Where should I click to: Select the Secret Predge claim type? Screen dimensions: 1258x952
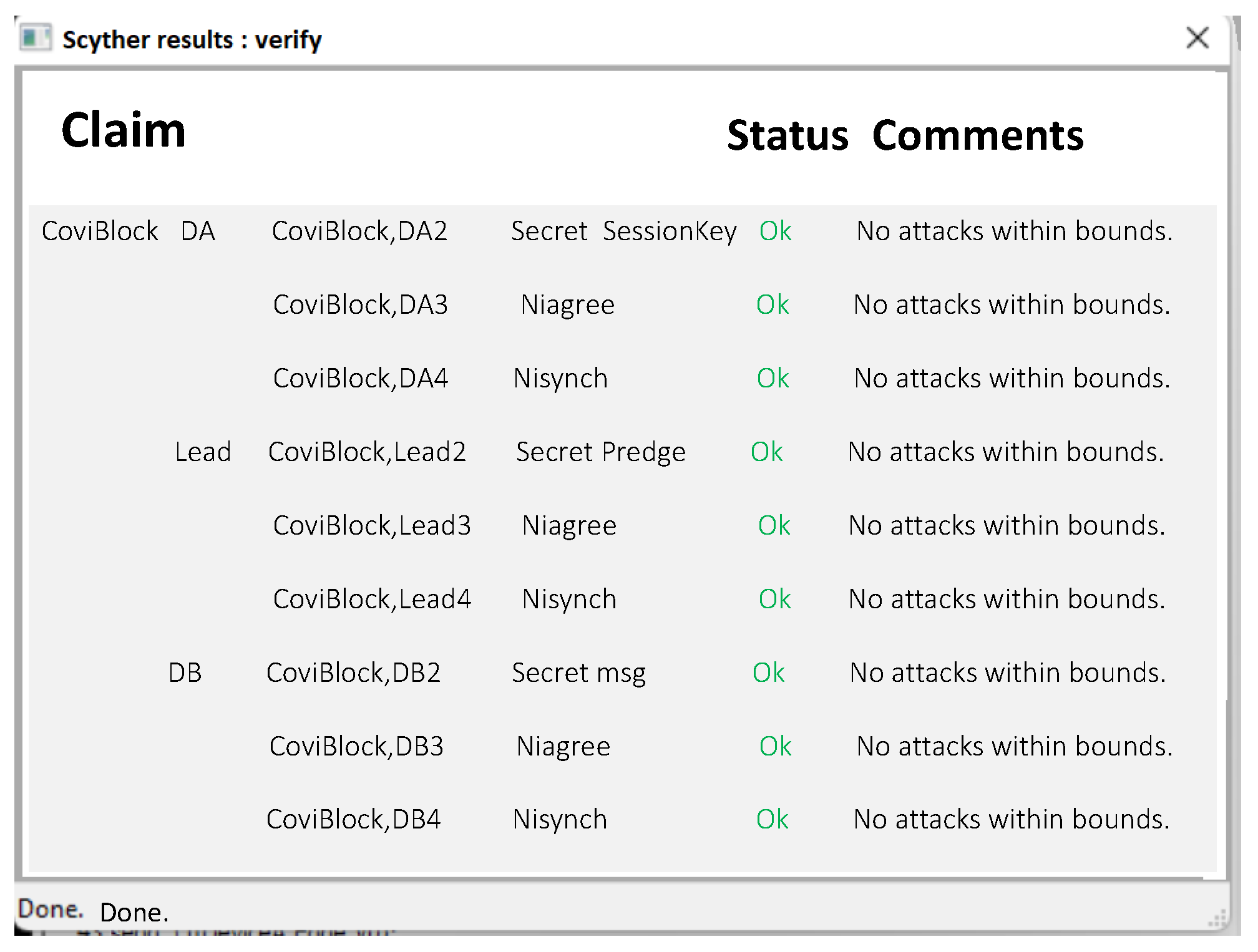(x=600, y=452)
